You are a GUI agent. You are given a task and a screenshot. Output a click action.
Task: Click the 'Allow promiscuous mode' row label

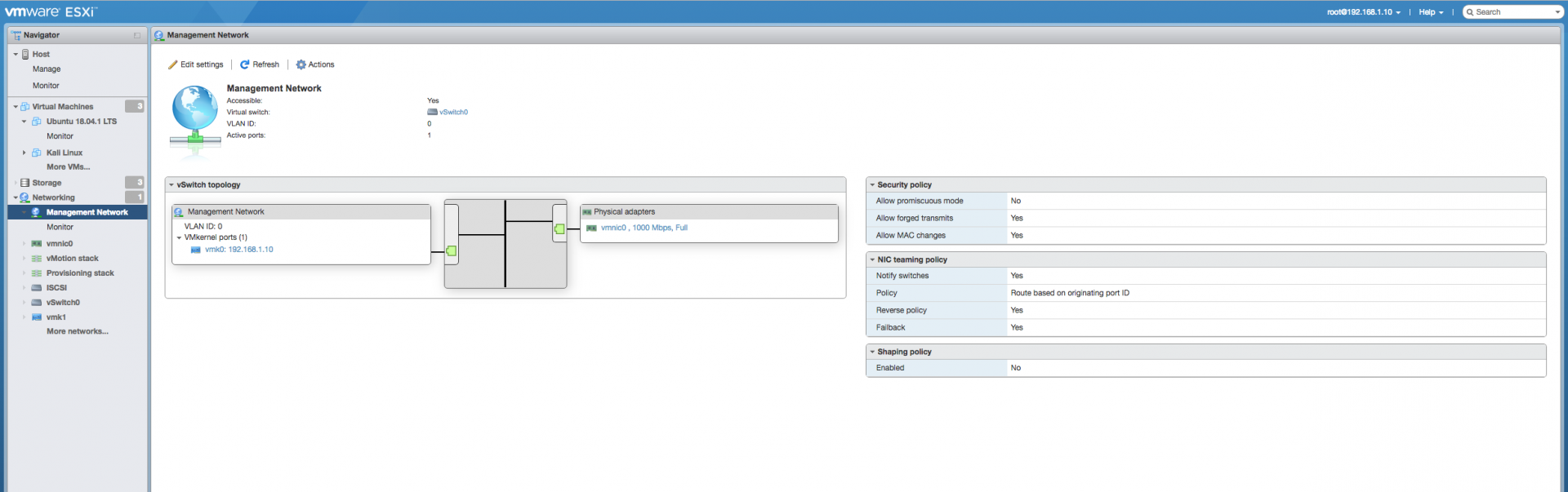point(920,201)
